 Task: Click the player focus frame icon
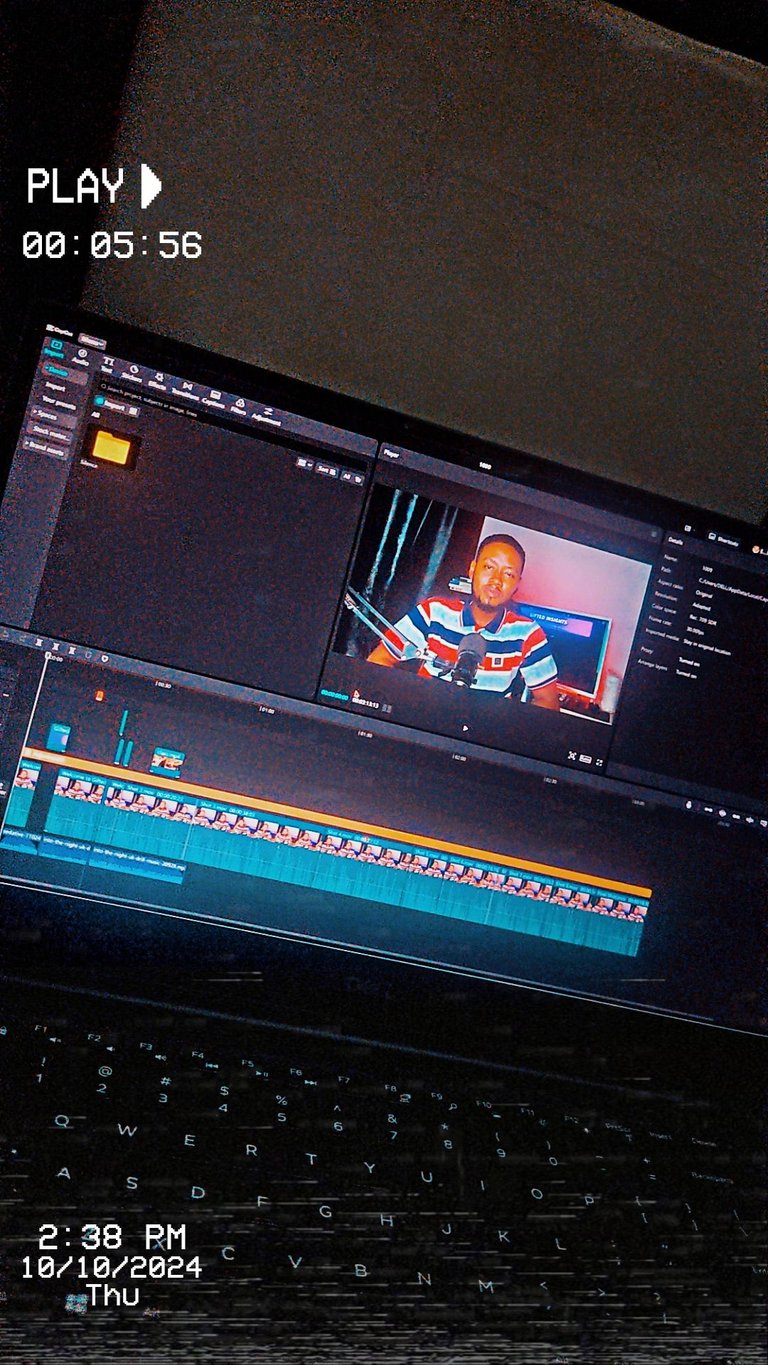tap(572, 756)
